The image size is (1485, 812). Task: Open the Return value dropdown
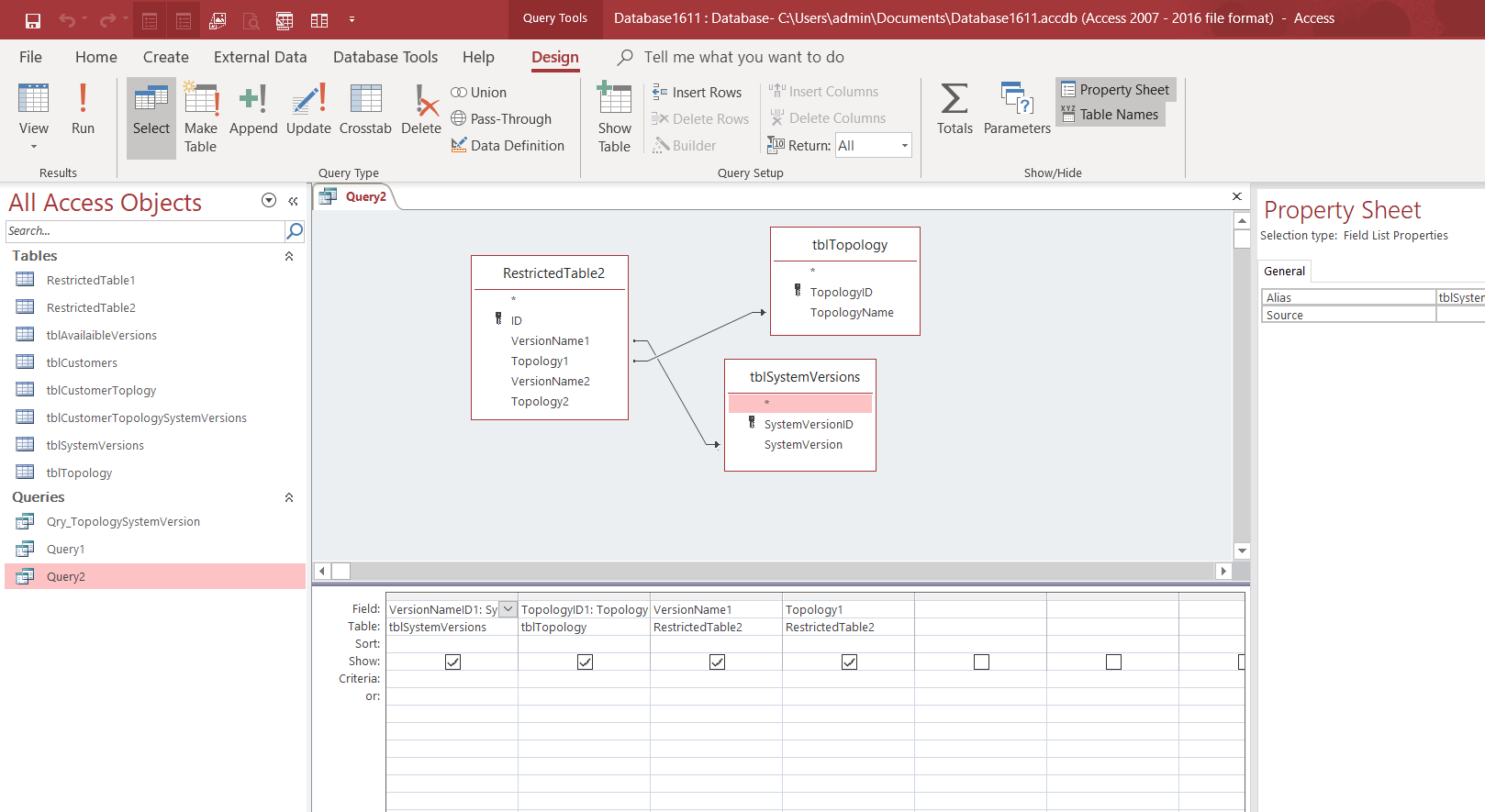pos(904,146)
